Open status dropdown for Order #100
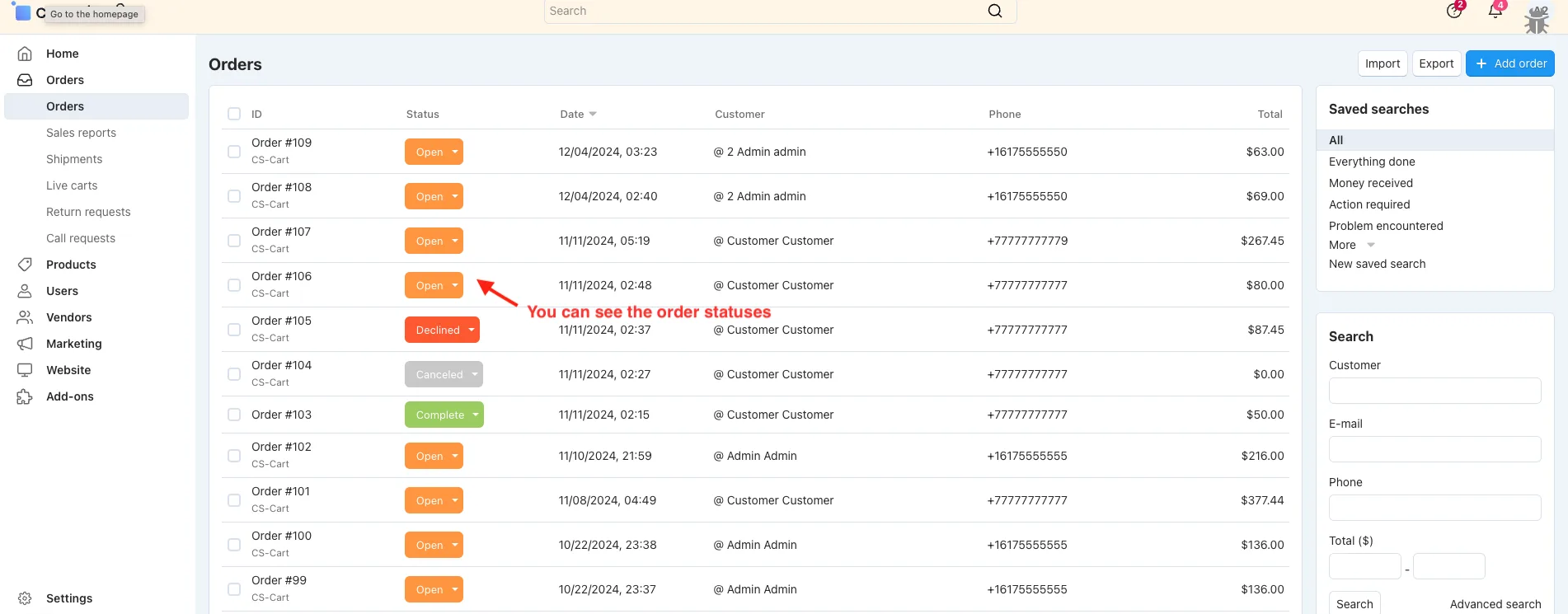1568x614 pixels. (434, 545)
